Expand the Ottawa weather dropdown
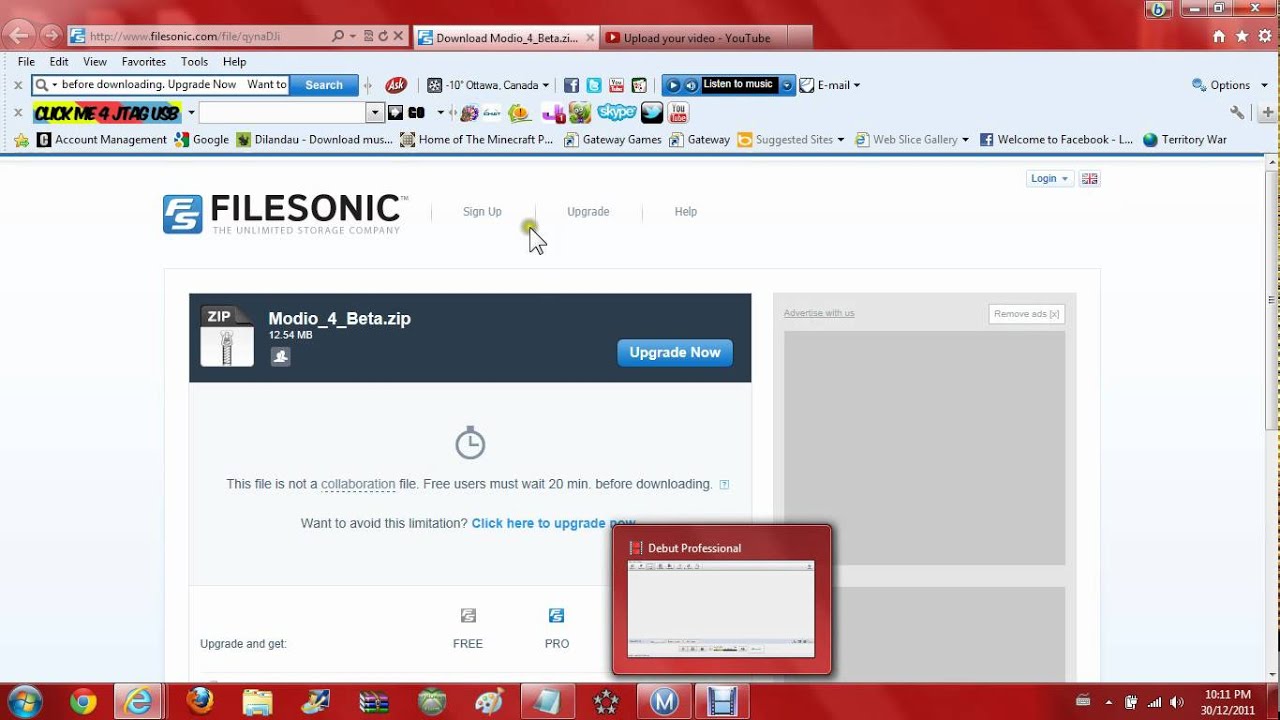Viewport: 1280px width, 720px height. click(x=545, y=85)
